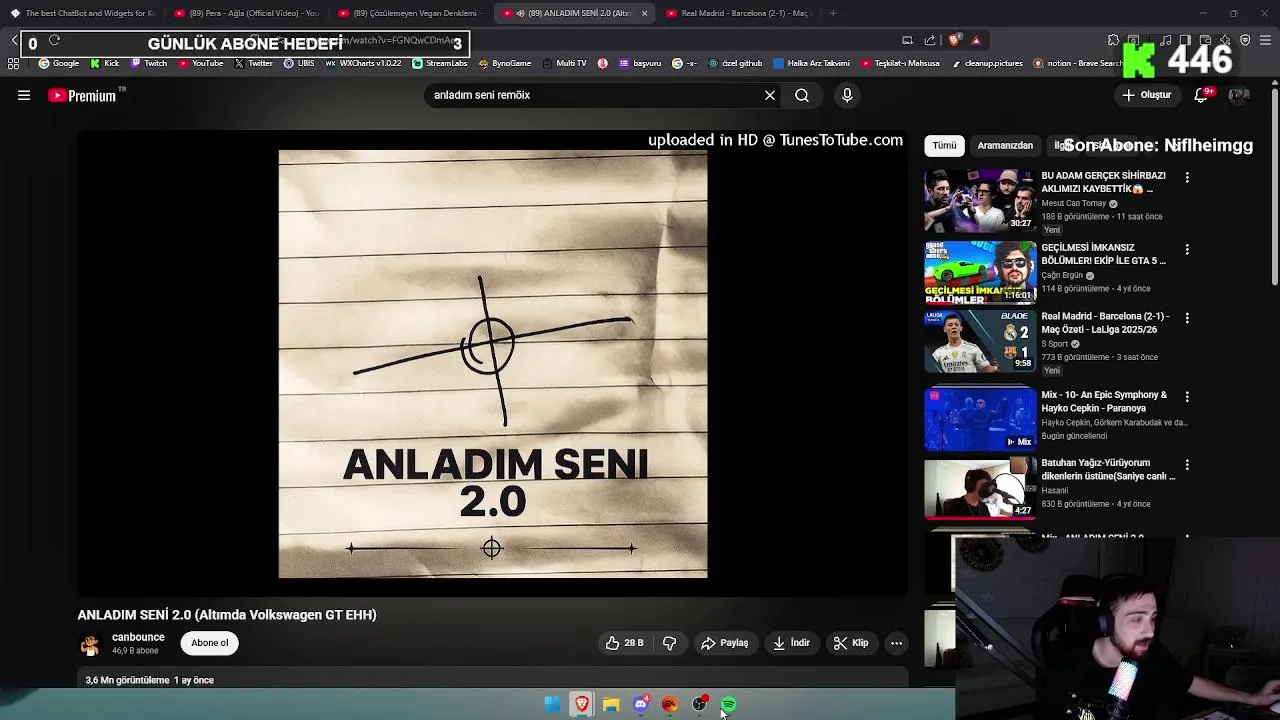Open Real Madrid - Barcelona Maç Özeti thumbnail
This screenshot has height=720, width=1280.
pyautogui.click(x=980, y=341)
